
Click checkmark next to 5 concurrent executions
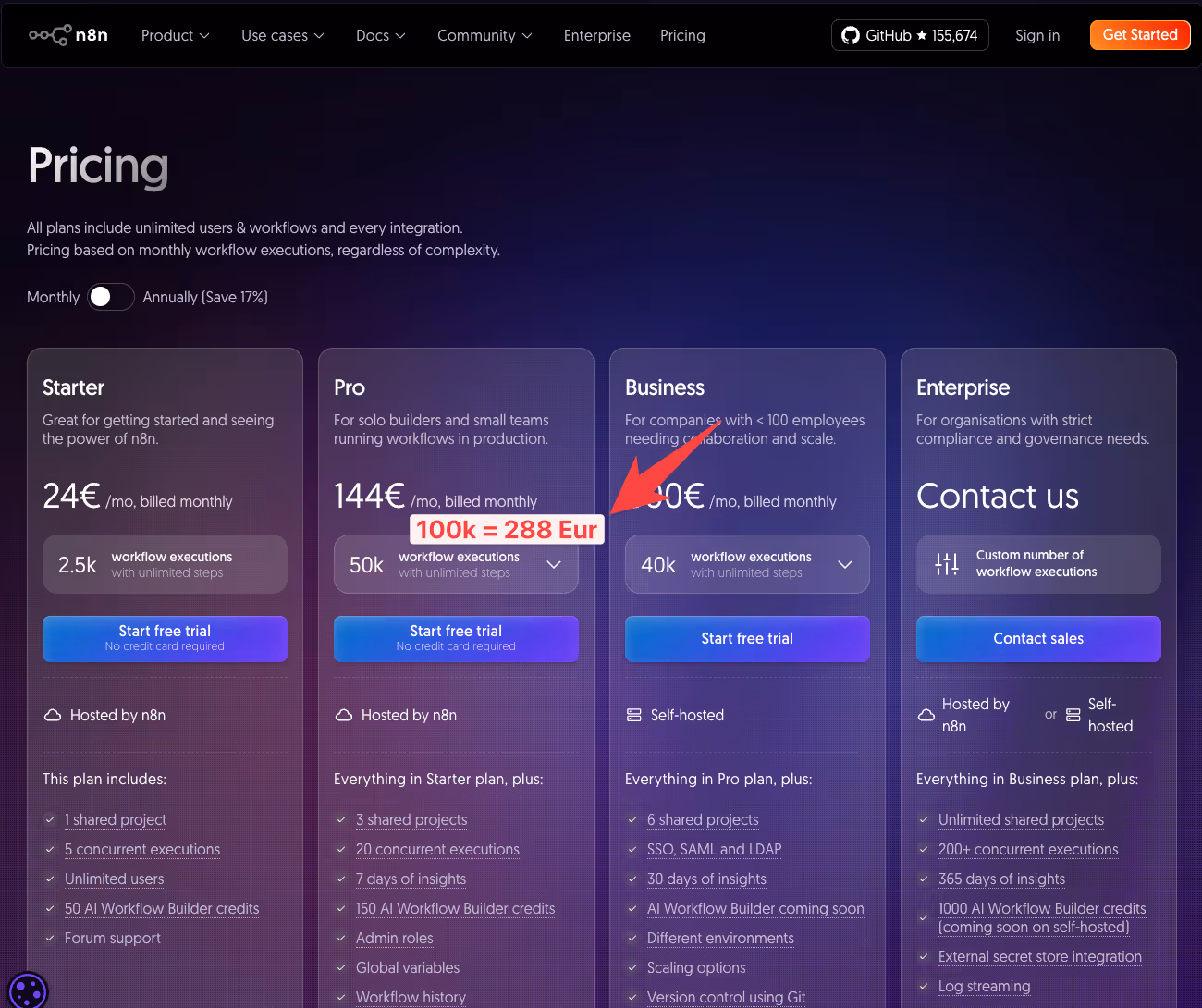(x=50, y=849)
